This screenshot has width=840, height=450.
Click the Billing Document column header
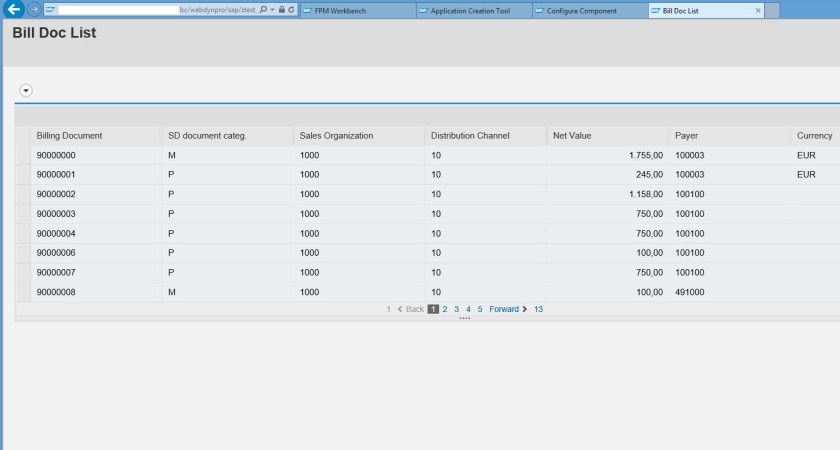click(x=69, y=136)
